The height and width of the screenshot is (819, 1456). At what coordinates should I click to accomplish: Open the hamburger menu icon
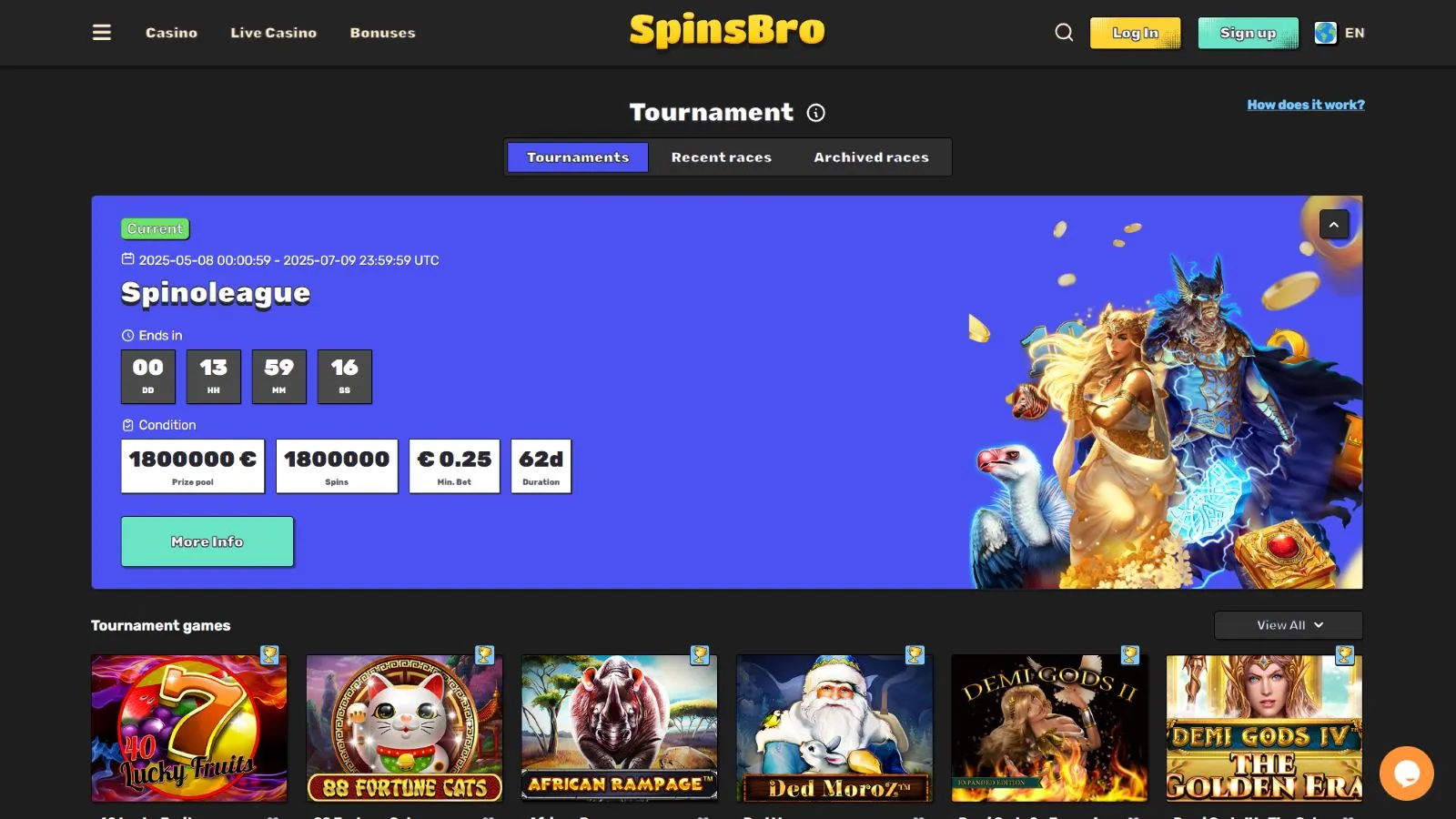click(102, 33)
